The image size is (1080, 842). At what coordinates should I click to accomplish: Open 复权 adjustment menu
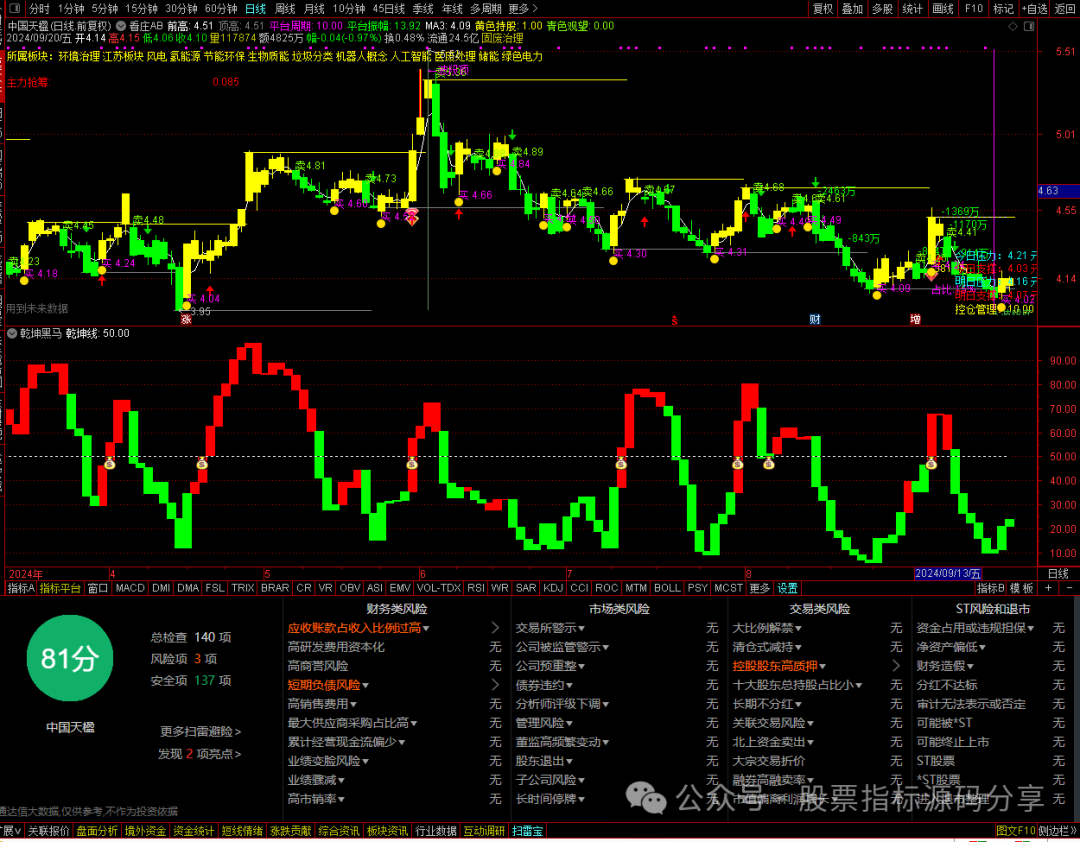822,9
